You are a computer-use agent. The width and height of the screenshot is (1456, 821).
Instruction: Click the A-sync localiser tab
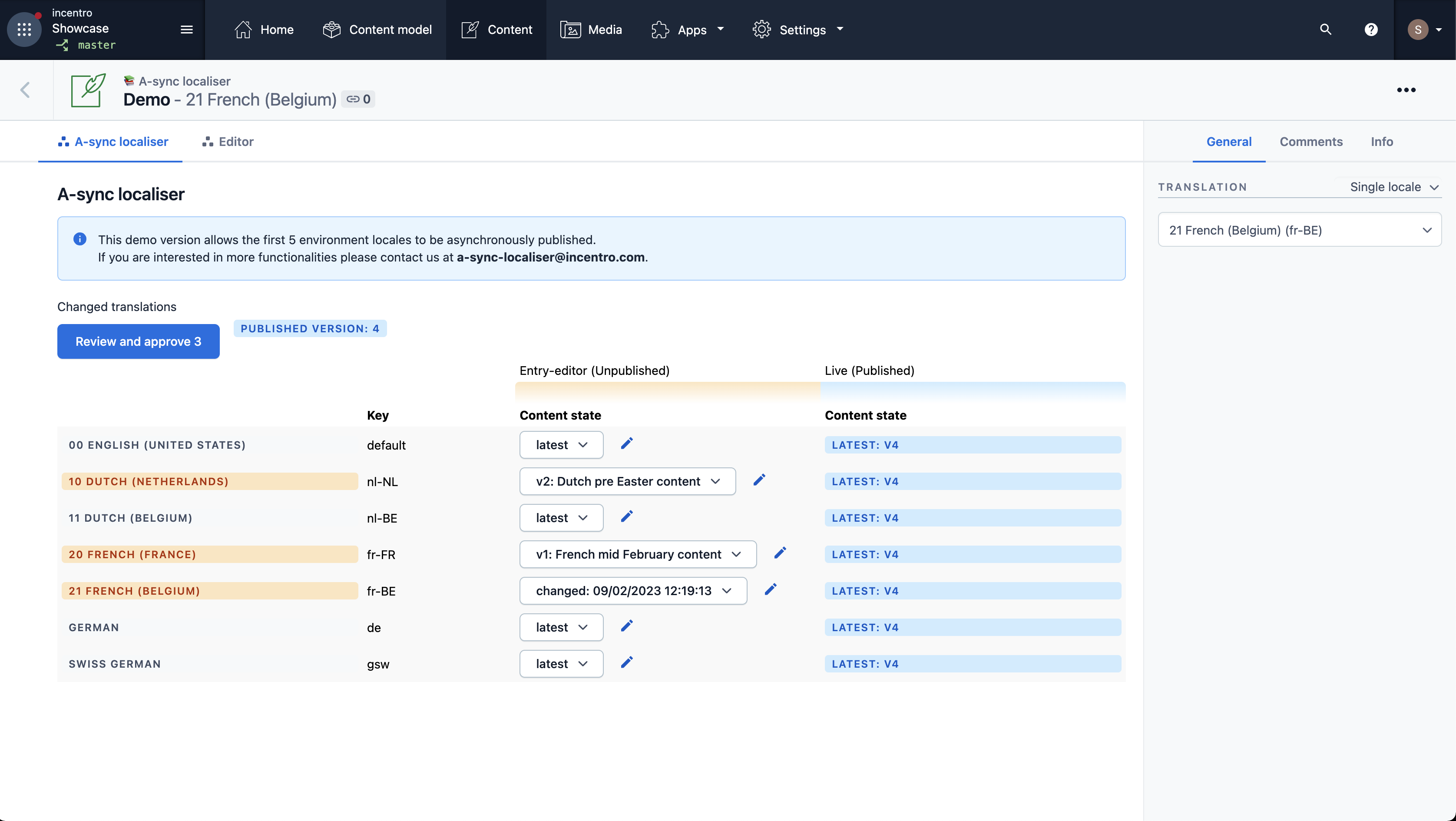coord(112,141)
